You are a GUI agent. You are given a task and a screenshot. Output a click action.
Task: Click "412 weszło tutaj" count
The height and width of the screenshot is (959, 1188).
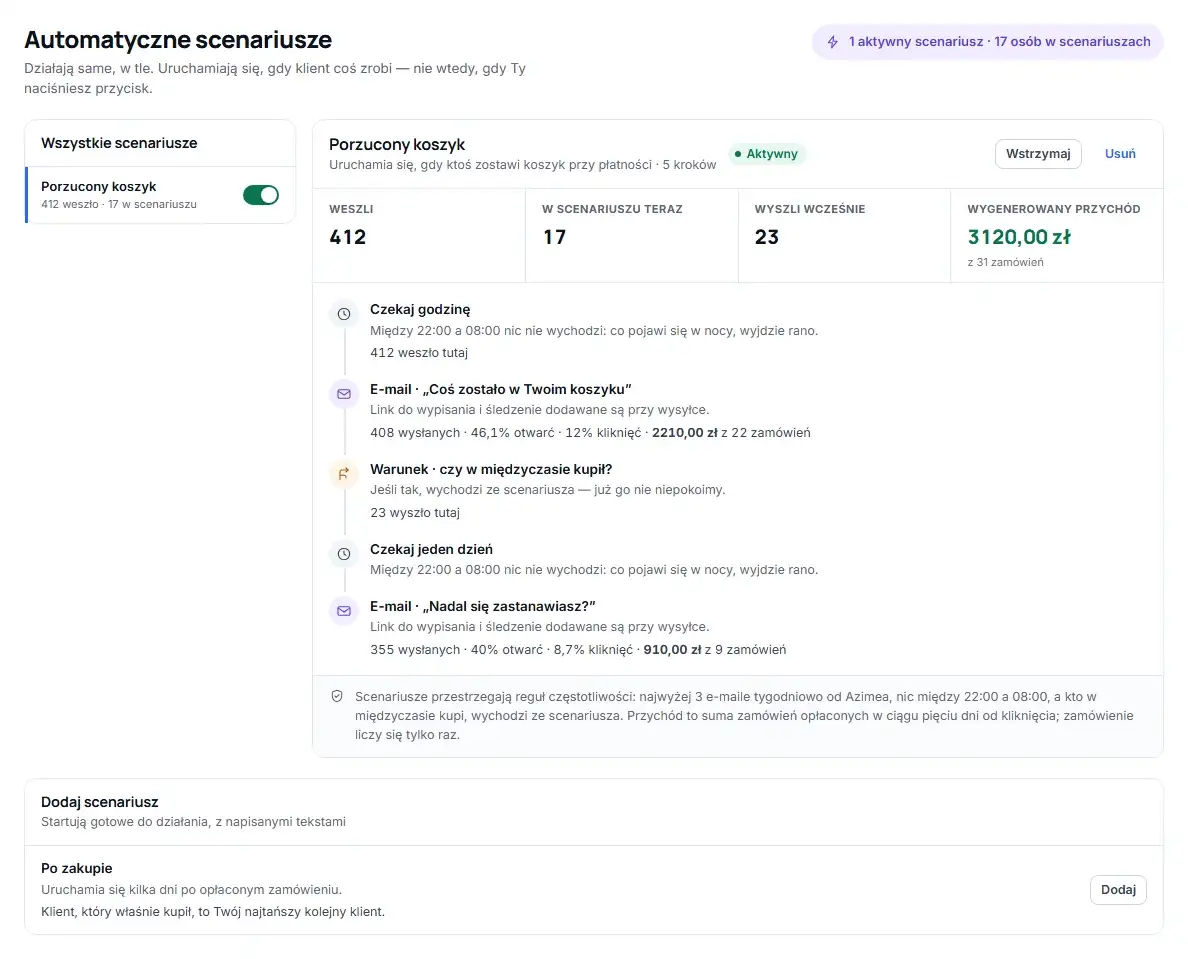[419, 352]
